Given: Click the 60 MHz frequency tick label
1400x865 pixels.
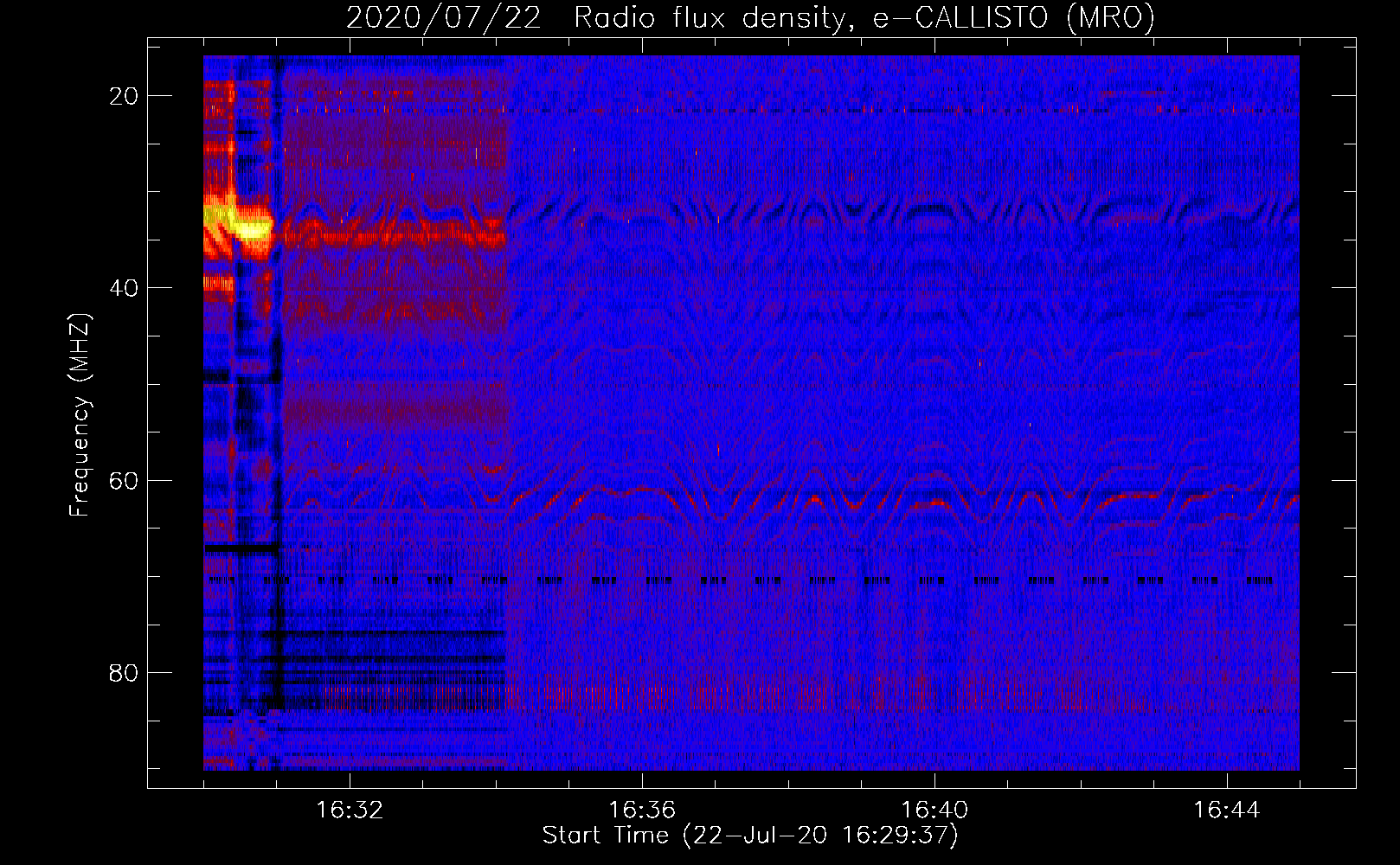Looking at the screenshot, I should click(124, 480).
